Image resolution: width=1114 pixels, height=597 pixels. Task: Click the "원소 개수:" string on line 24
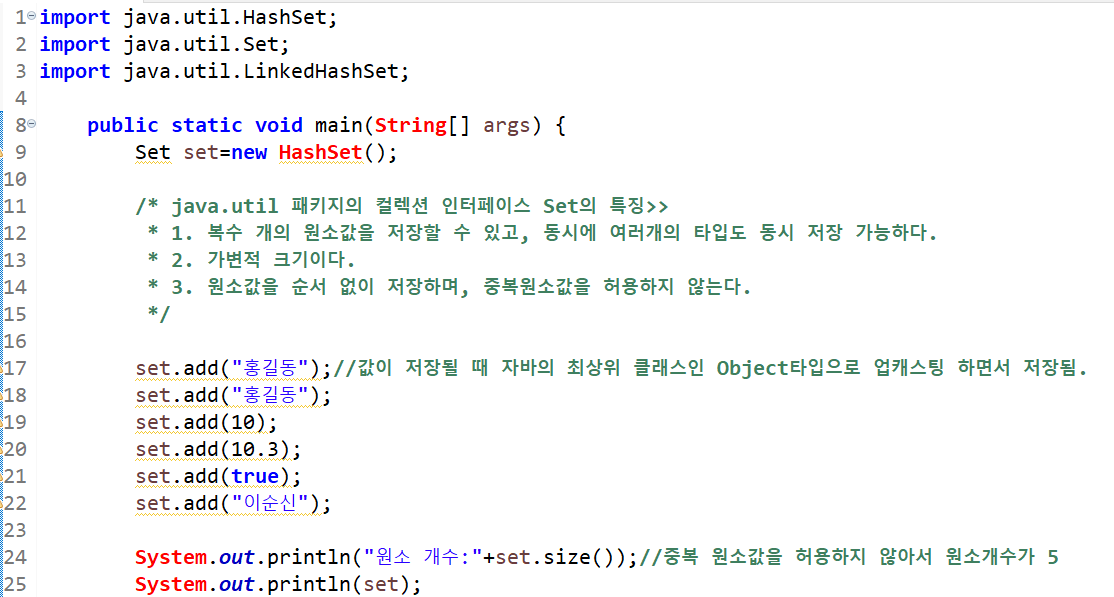click(x=423, y=557)
